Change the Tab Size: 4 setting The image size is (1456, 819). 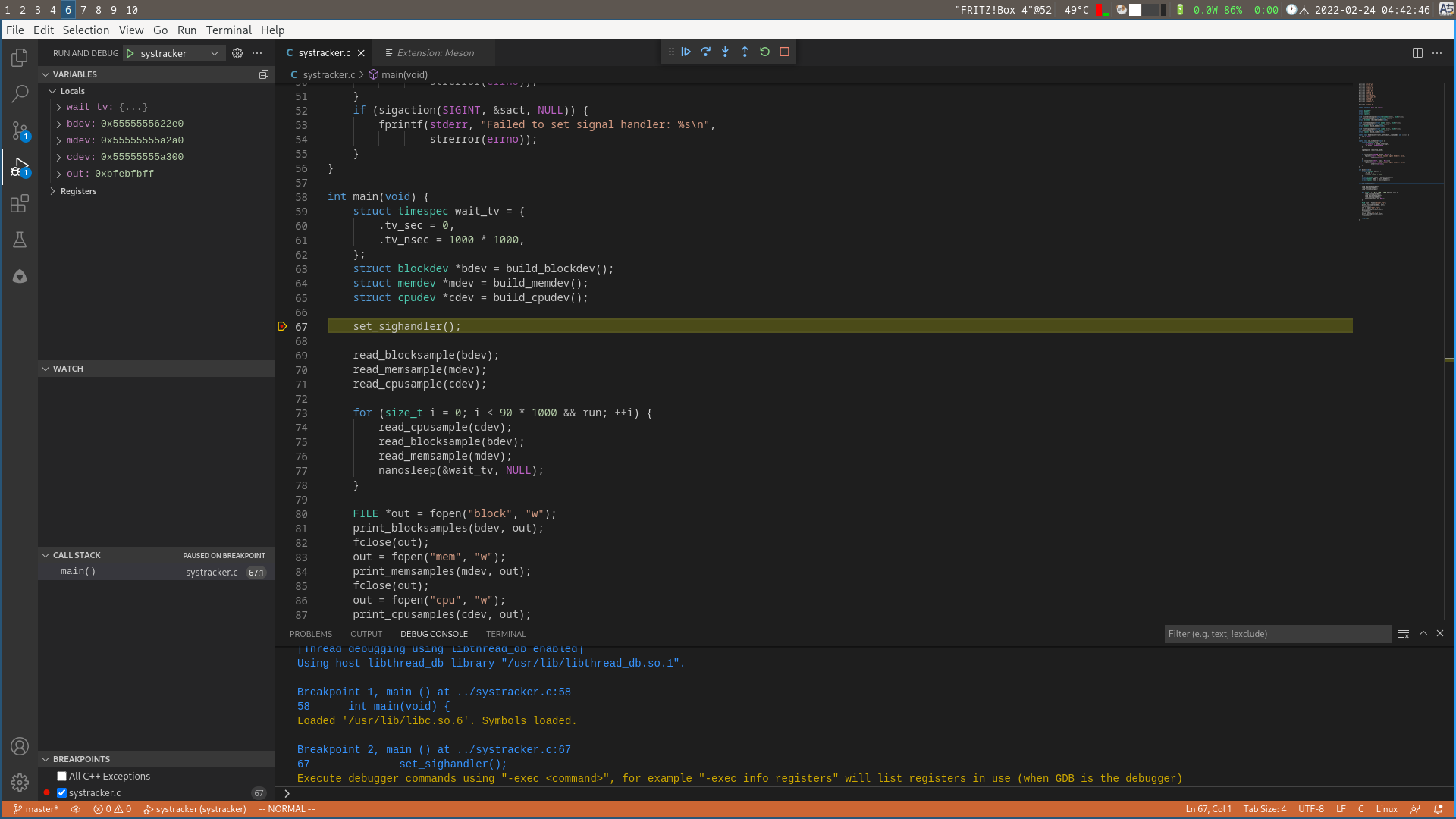pos(1265,809)
